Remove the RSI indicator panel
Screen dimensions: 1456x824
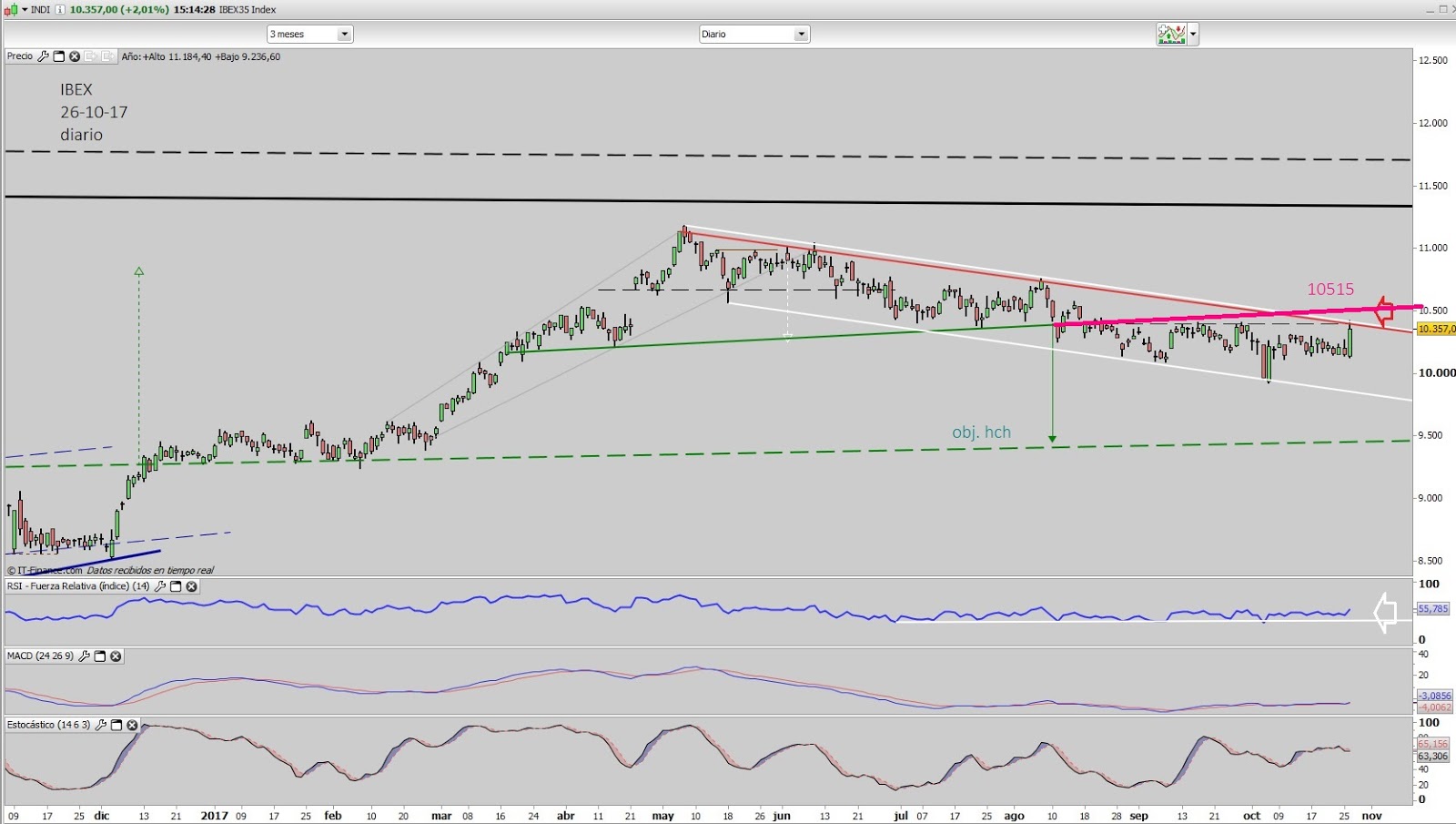(x=191, y=586)
